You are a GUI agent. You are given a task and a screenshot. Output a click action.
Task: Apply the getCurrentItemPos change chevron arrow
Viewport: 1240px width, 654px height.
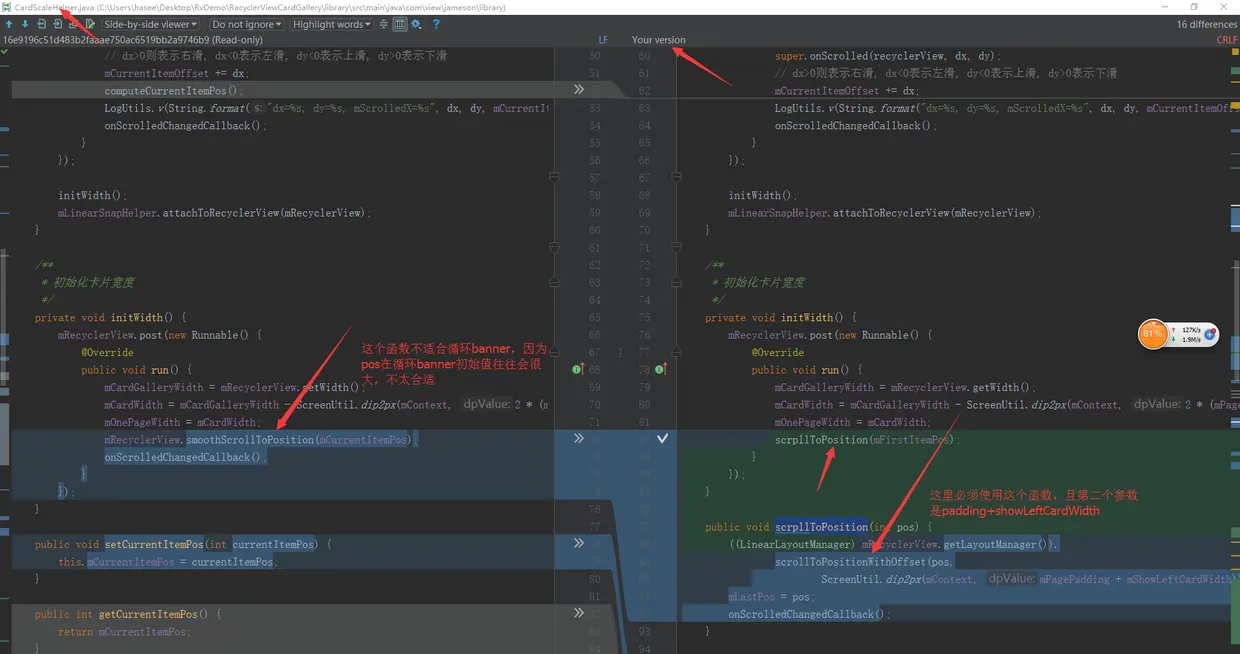click(578, 613)
